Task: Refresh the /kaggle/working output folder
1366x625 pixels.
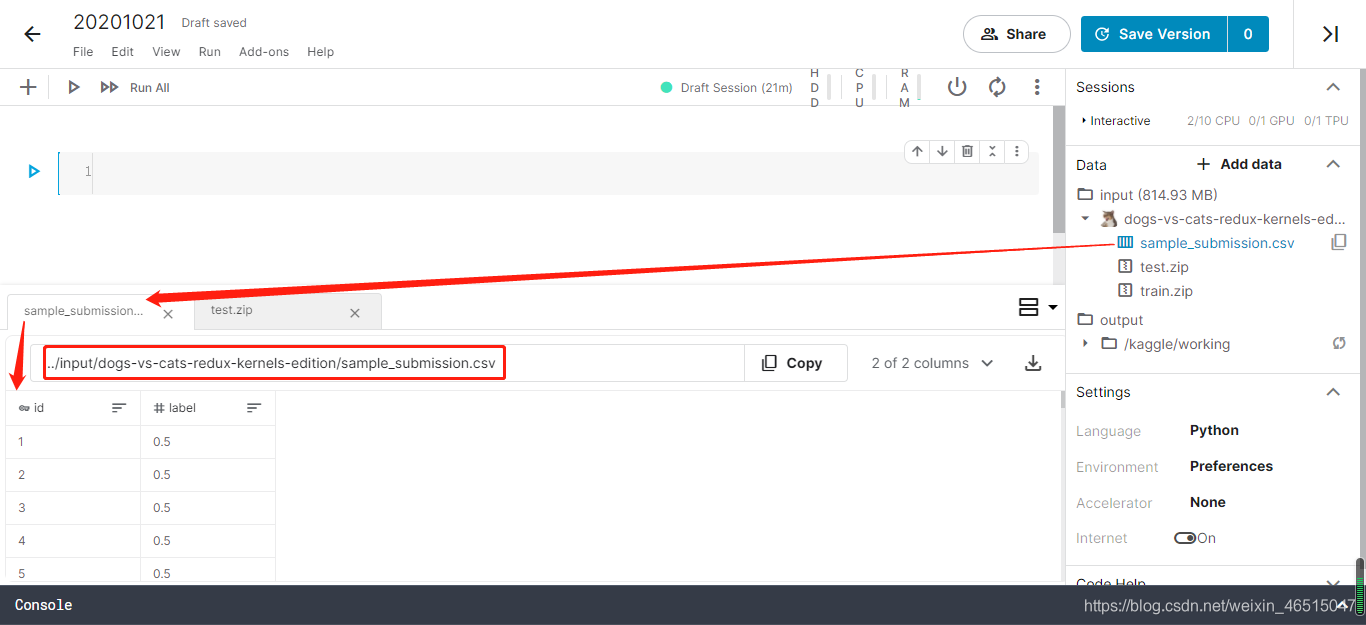Action: [1339, 343]
